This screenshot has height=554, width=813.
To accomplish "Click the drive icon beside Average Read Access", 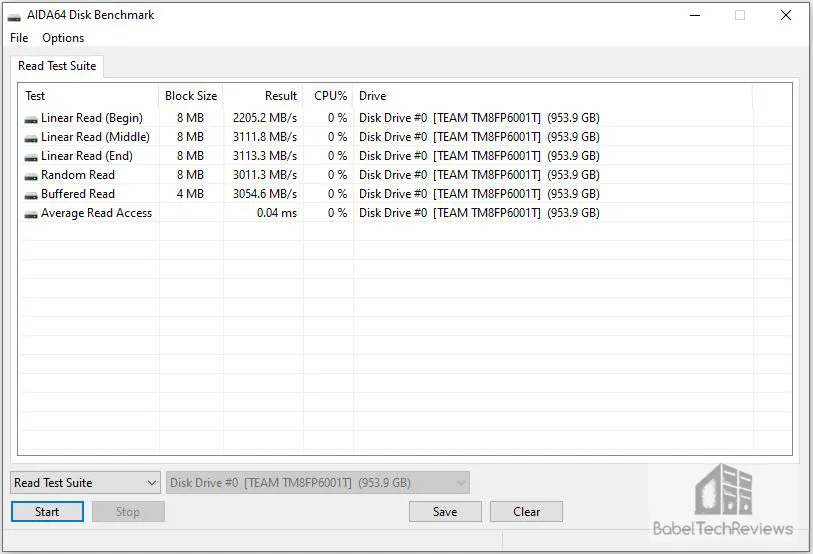I will pos(31,214).
